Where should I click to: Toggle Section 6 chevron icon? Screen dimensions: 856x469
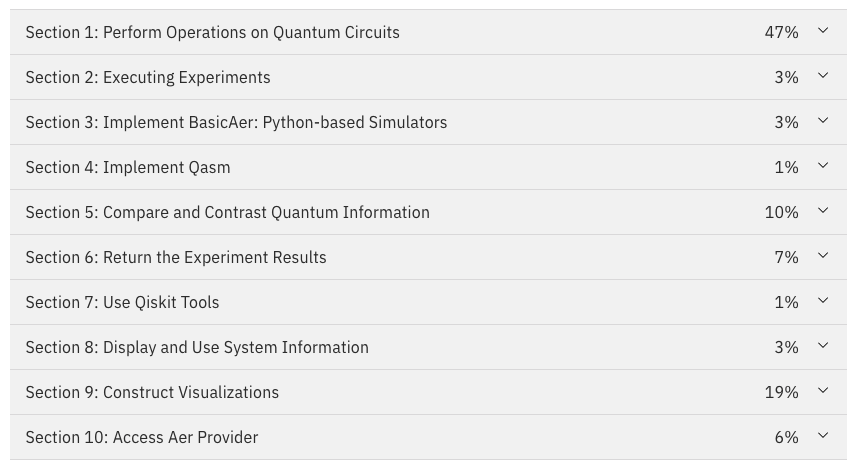823,256
